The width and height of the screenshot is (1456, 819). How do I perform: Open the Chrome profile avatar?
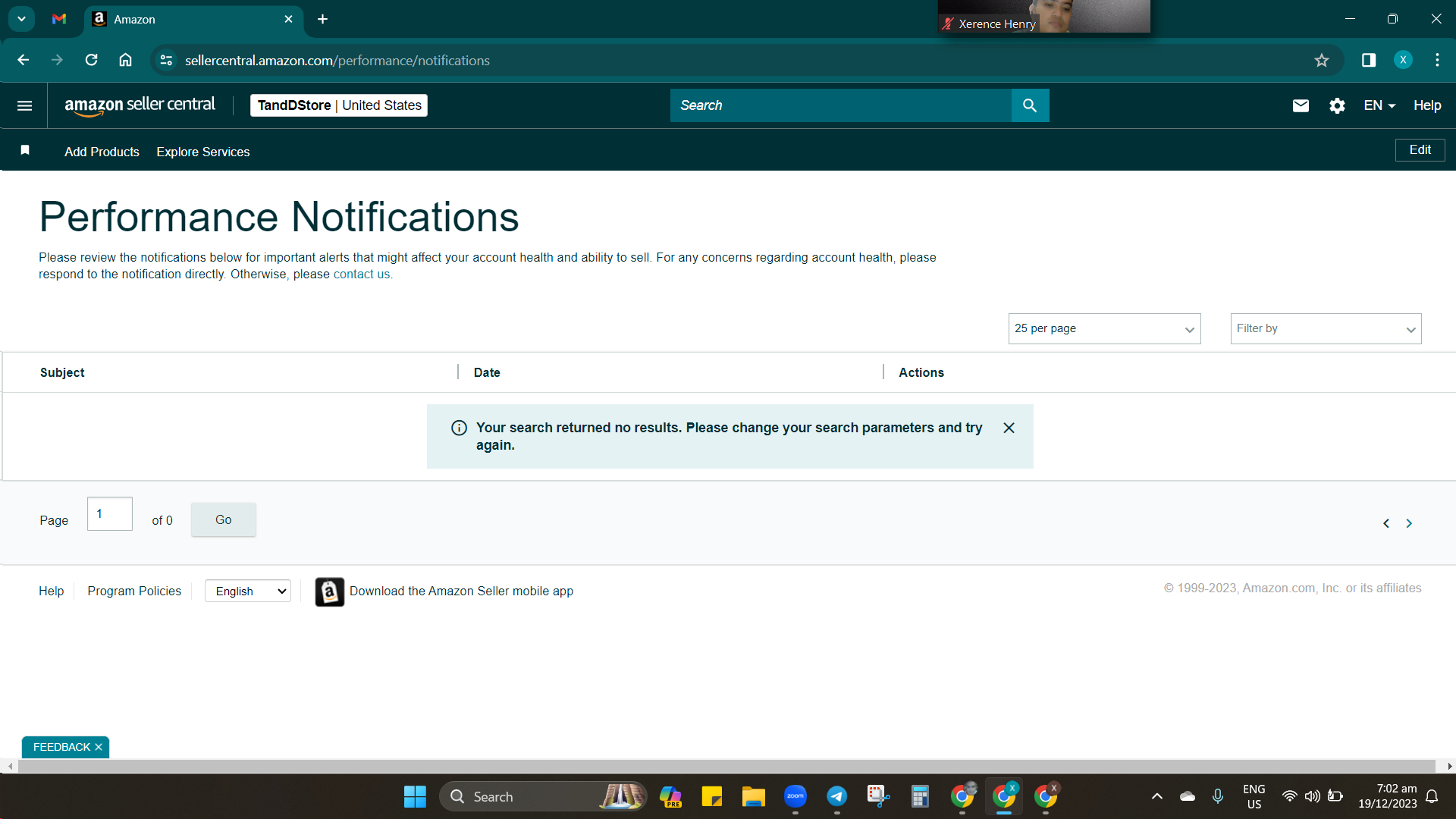point(1403,60)
